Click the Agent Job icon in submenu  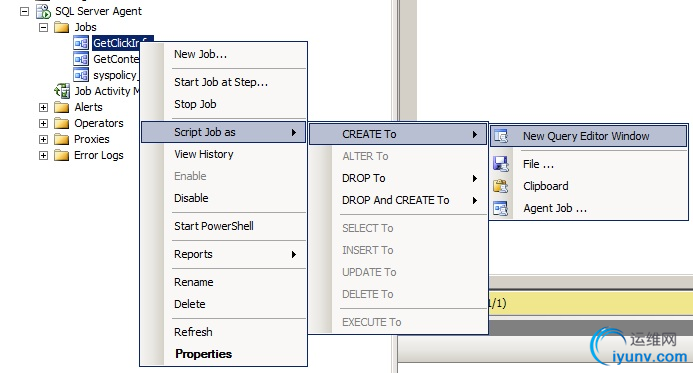(x=501, y=208)
